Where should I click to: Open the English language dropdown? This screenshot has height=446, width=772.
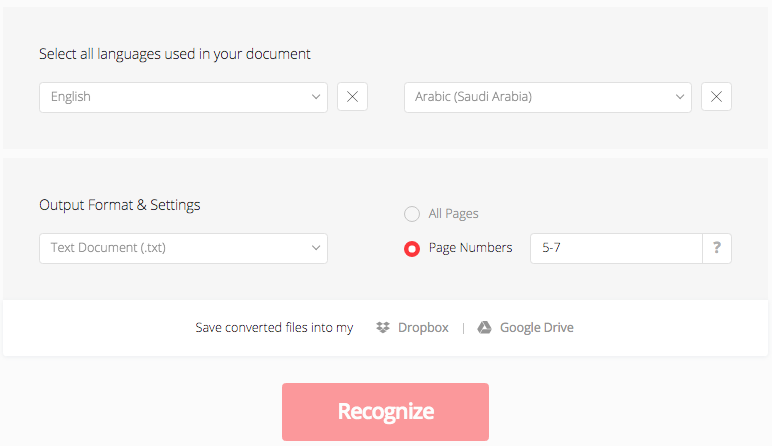[182, 97]
